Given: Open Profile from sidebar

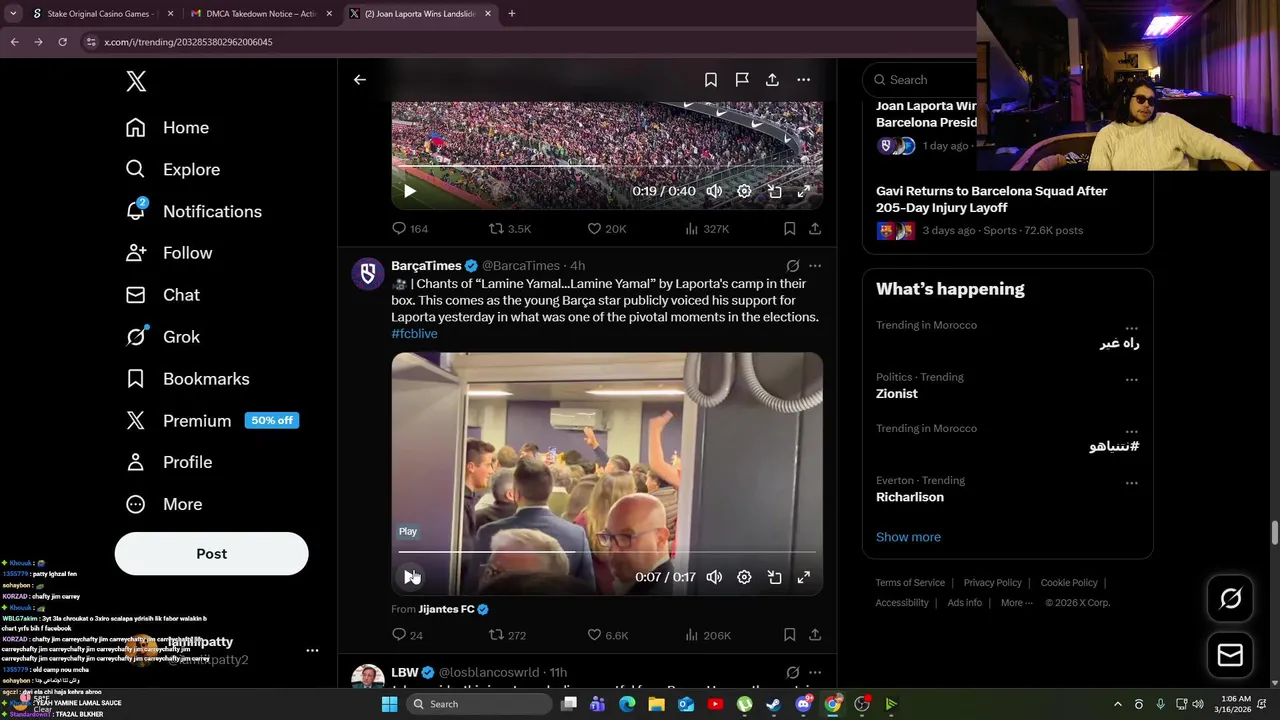Looking at the screenshot, I should point(168,462).
